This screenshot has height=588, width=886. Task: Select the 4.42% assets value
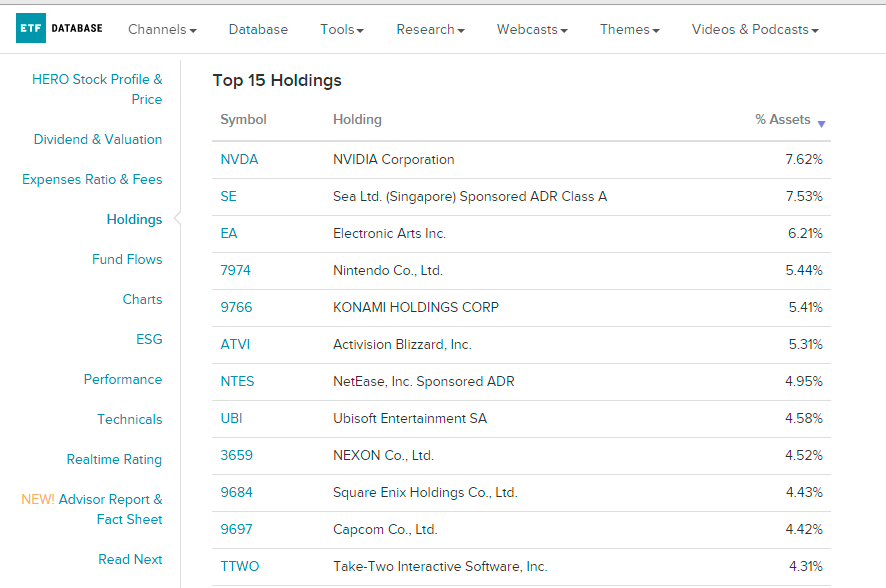click(x=804, y=530)
